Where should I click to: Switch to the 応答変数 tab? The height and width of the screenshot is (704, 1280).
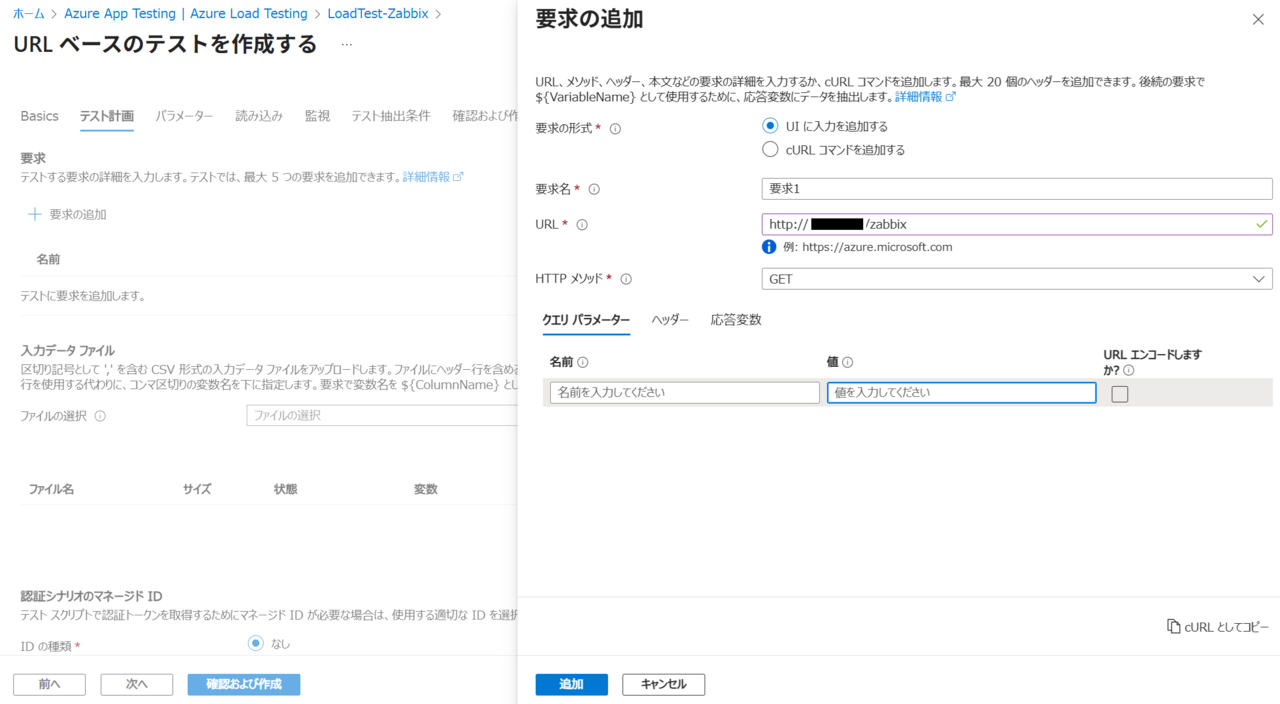pyautogui.click(x=736, y=320)
